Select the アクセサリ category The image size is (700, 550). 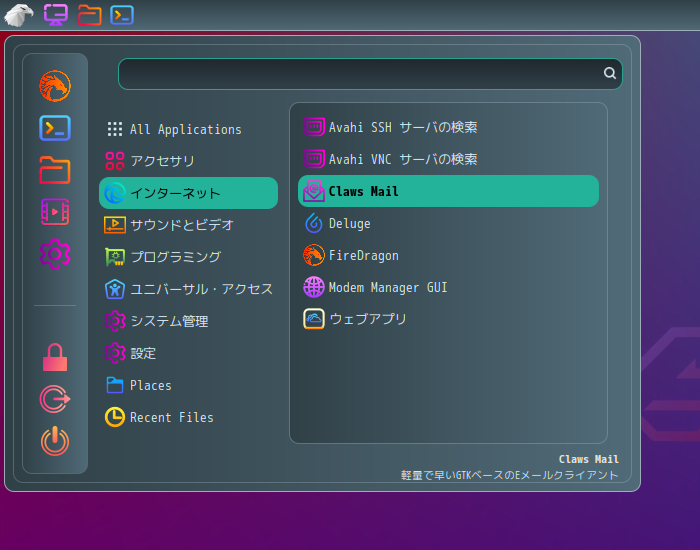click(188, 161)
